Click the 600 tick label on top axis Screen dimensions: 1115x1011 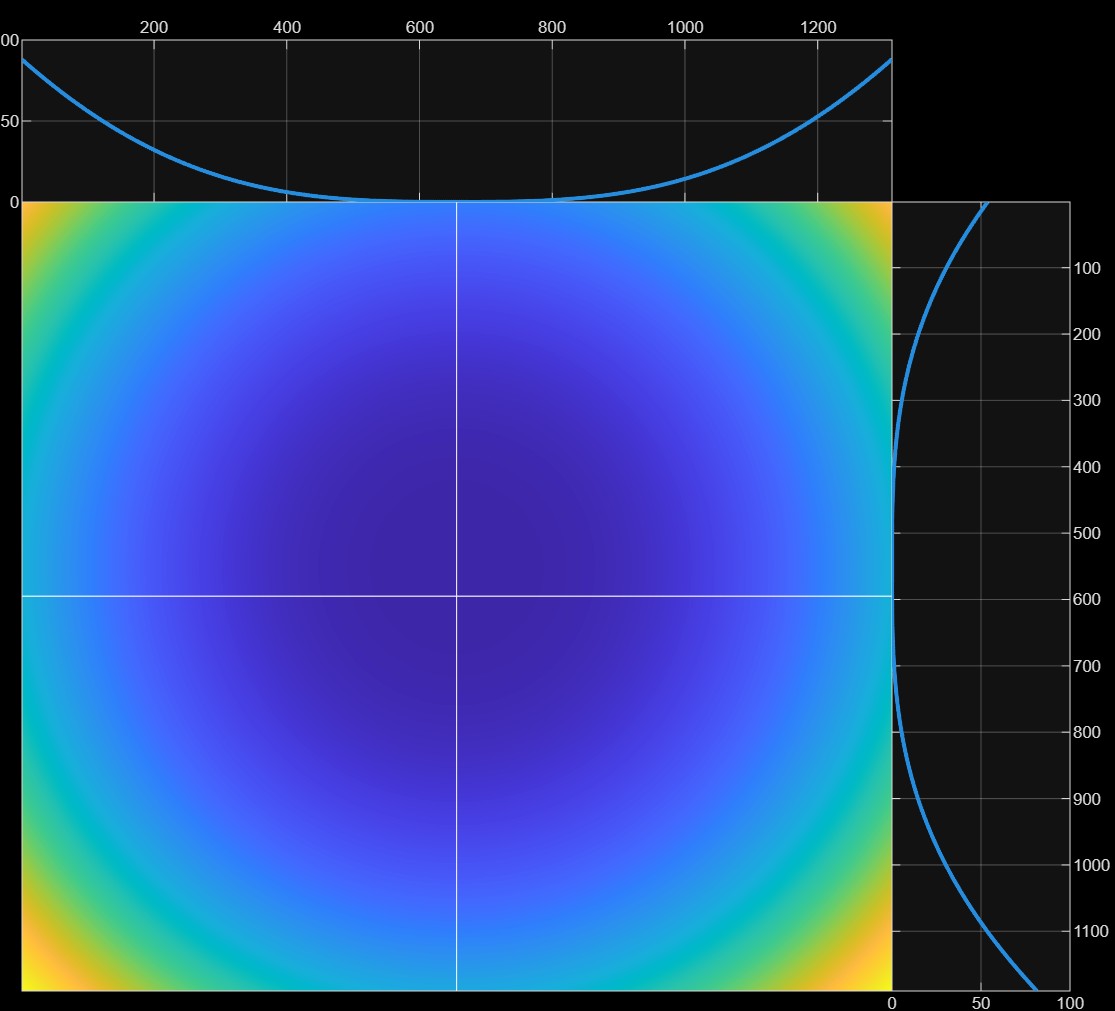(420, 27)
